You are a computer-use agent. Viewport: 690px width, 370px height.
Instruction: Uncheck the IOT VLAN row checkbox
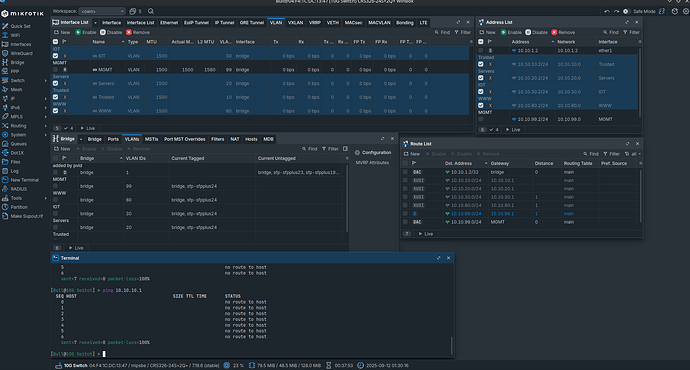(55, 56)
